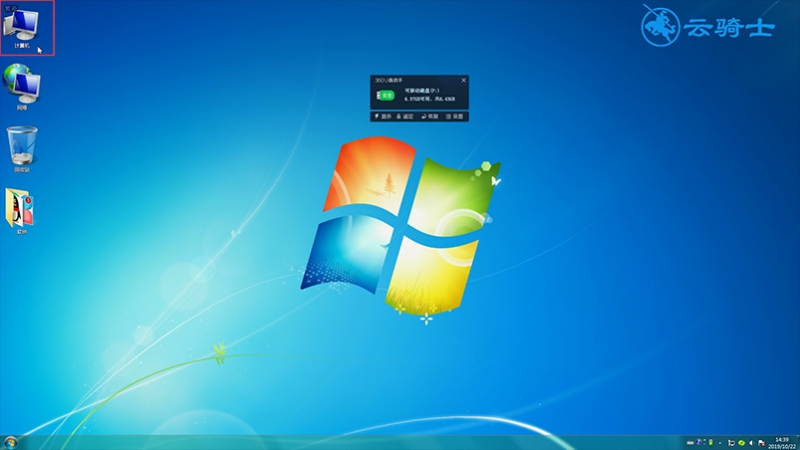Click the green 安全 USB drive icon

pos(385,95)
